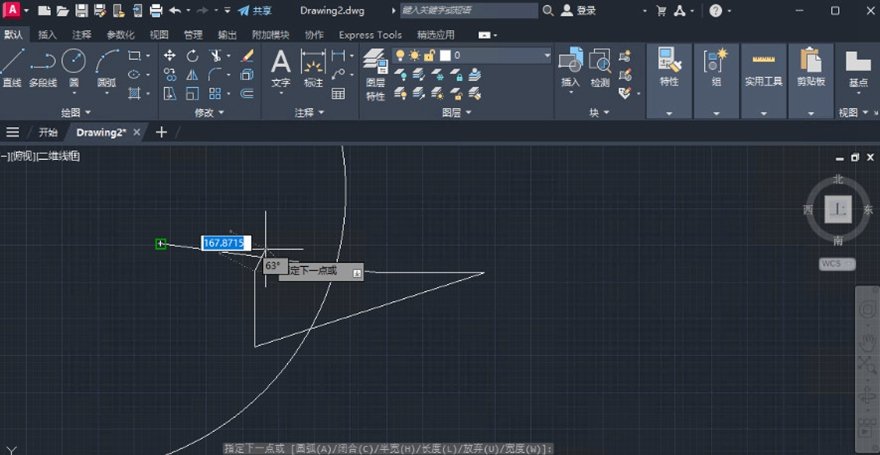Open 图层特性 layer properties manager

(x=375, y=74)
